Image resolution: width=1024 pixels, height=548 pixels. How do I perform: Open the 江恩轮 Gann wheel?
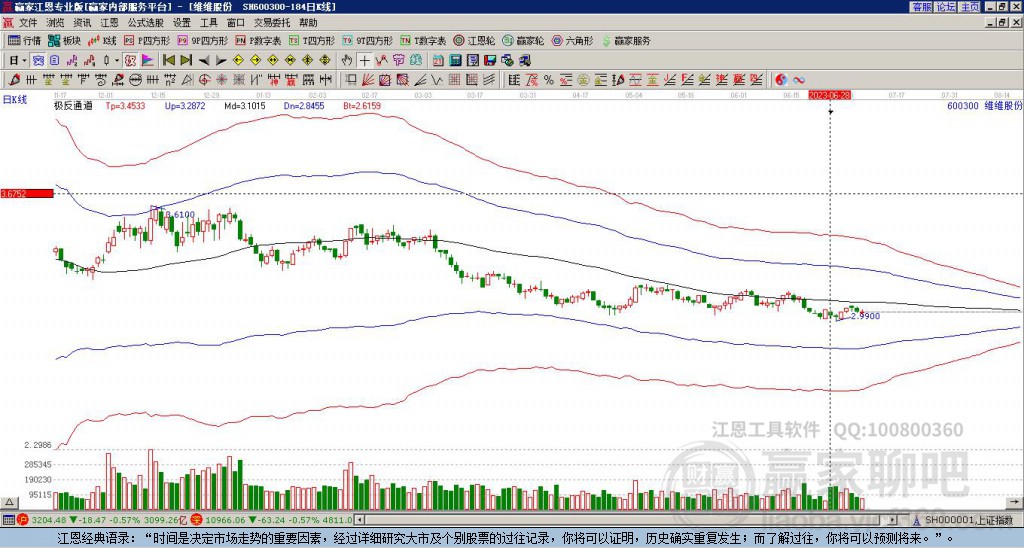pyautogui.click(x=474, y=40)
